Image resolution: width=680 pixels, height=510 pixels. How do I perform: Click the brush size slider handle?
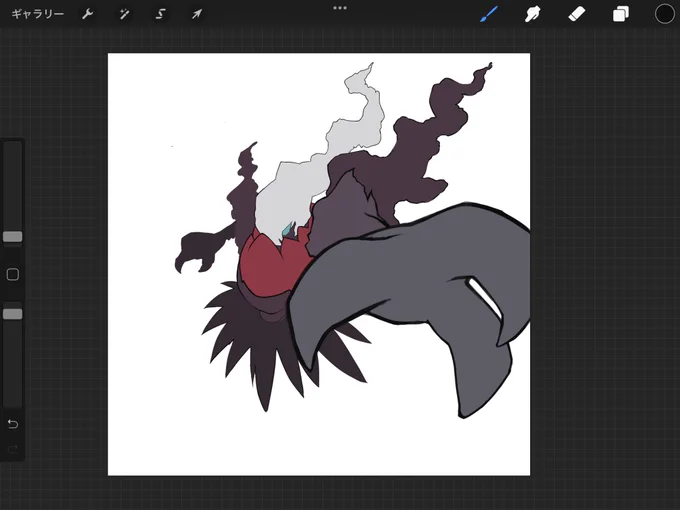tap(13, 236)
